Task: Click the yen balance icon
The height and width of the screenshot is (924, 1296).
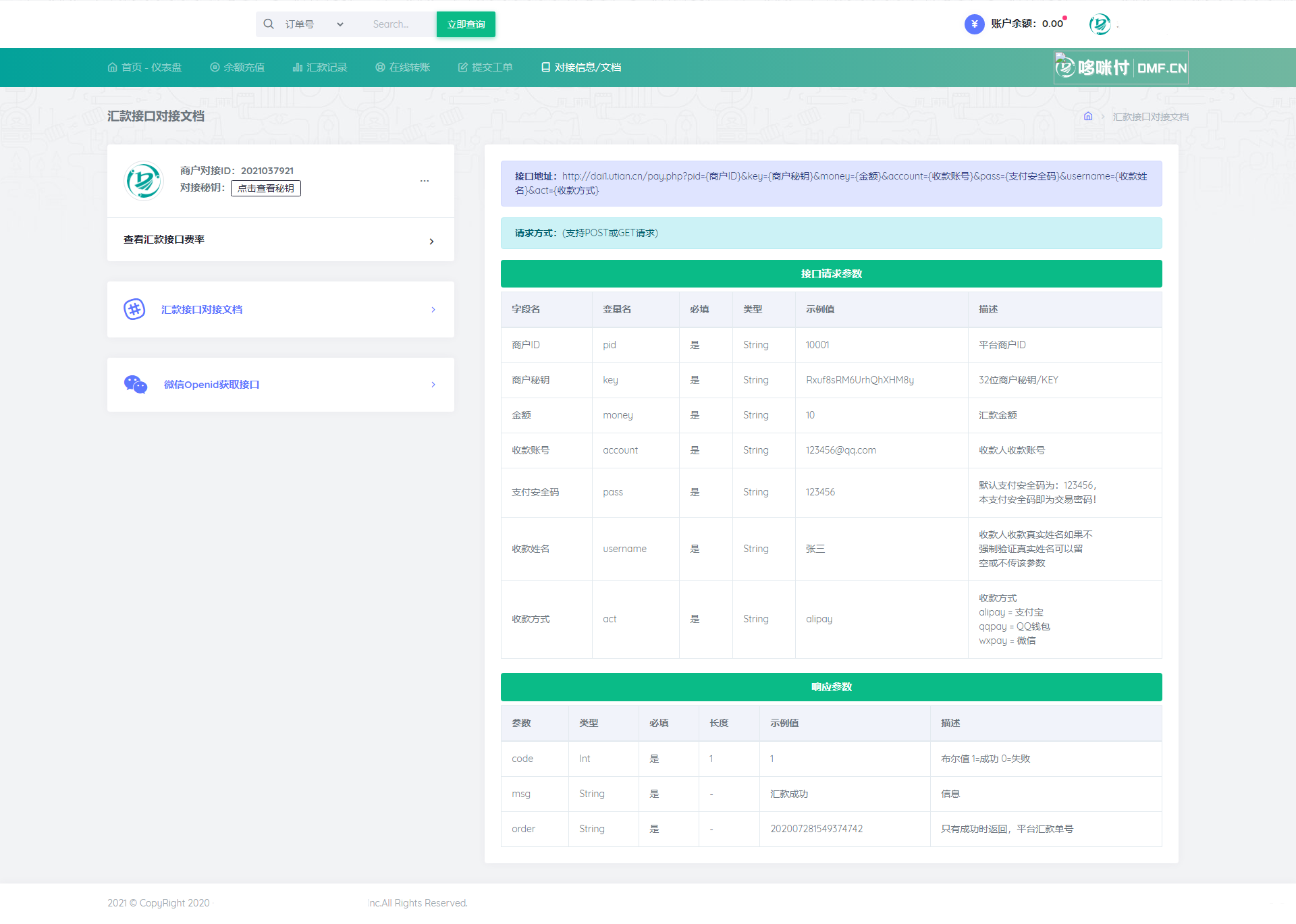Action: (974, 24)
